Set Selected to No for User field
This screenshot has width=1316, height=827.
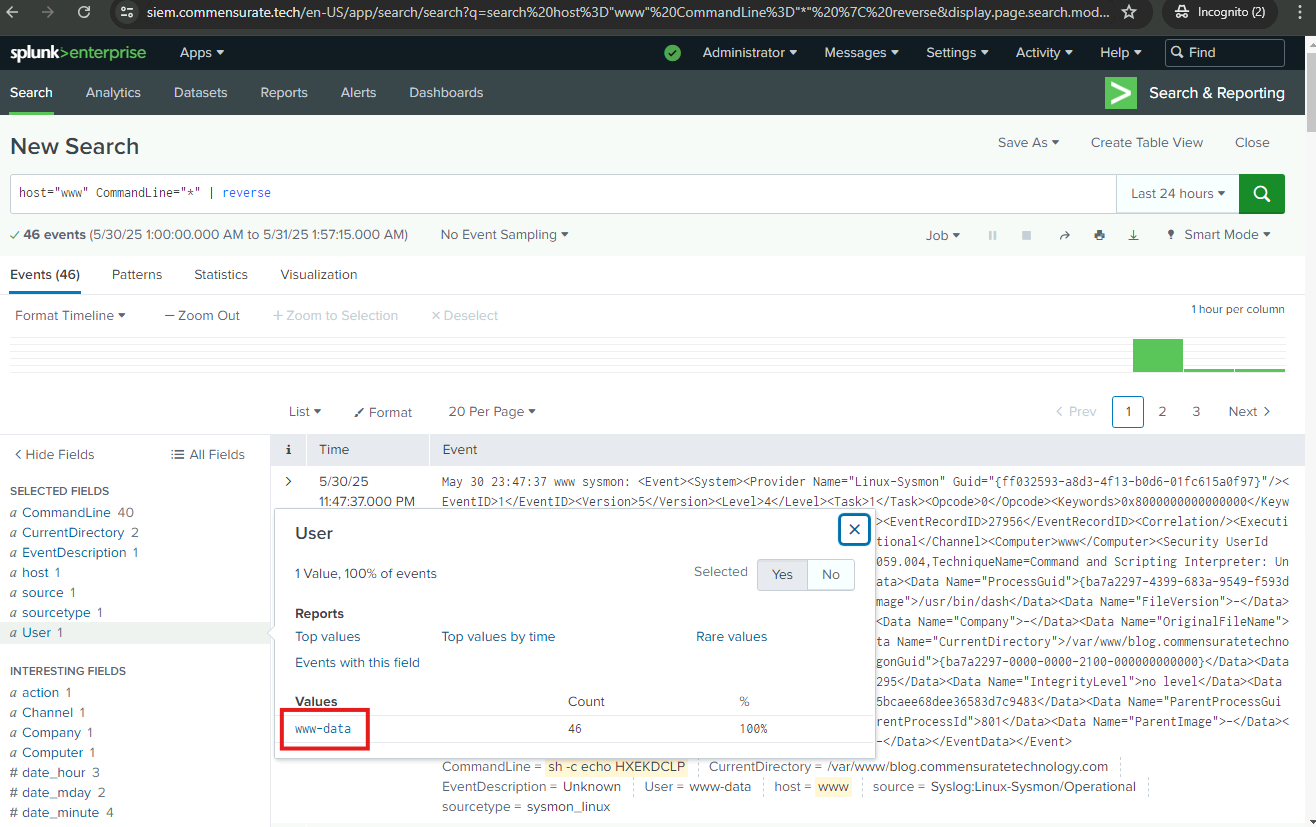click(830, 574)
